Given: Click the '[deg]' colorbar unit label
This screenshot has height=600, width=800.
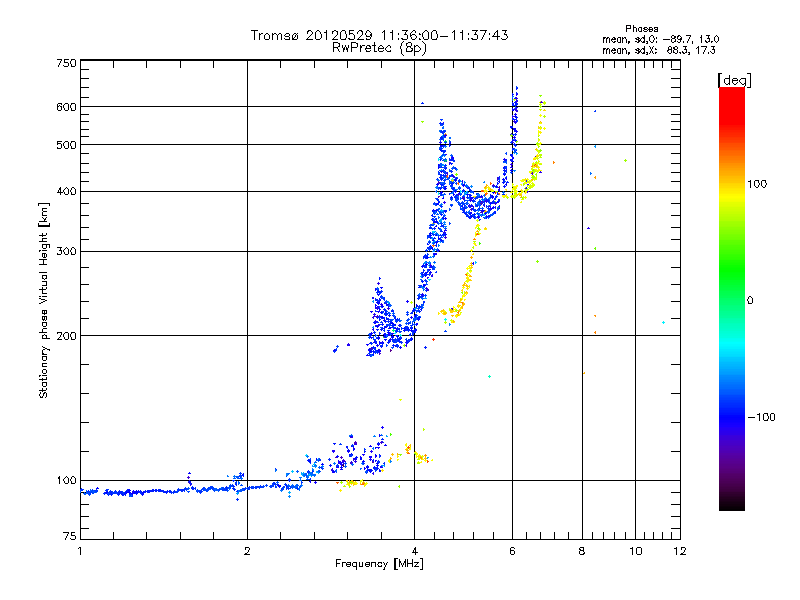Looking at the screenshot, I should 734,80.
